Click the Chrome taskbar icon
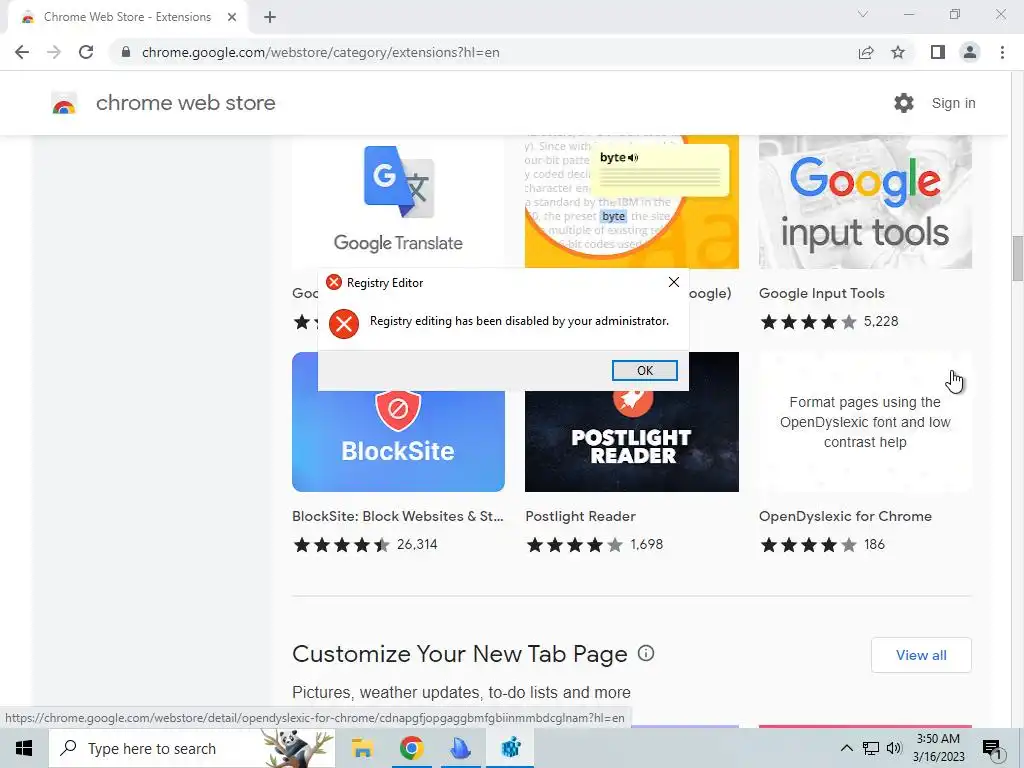The width and height of the screenshot is (1024, 768). tap(411, 748)
